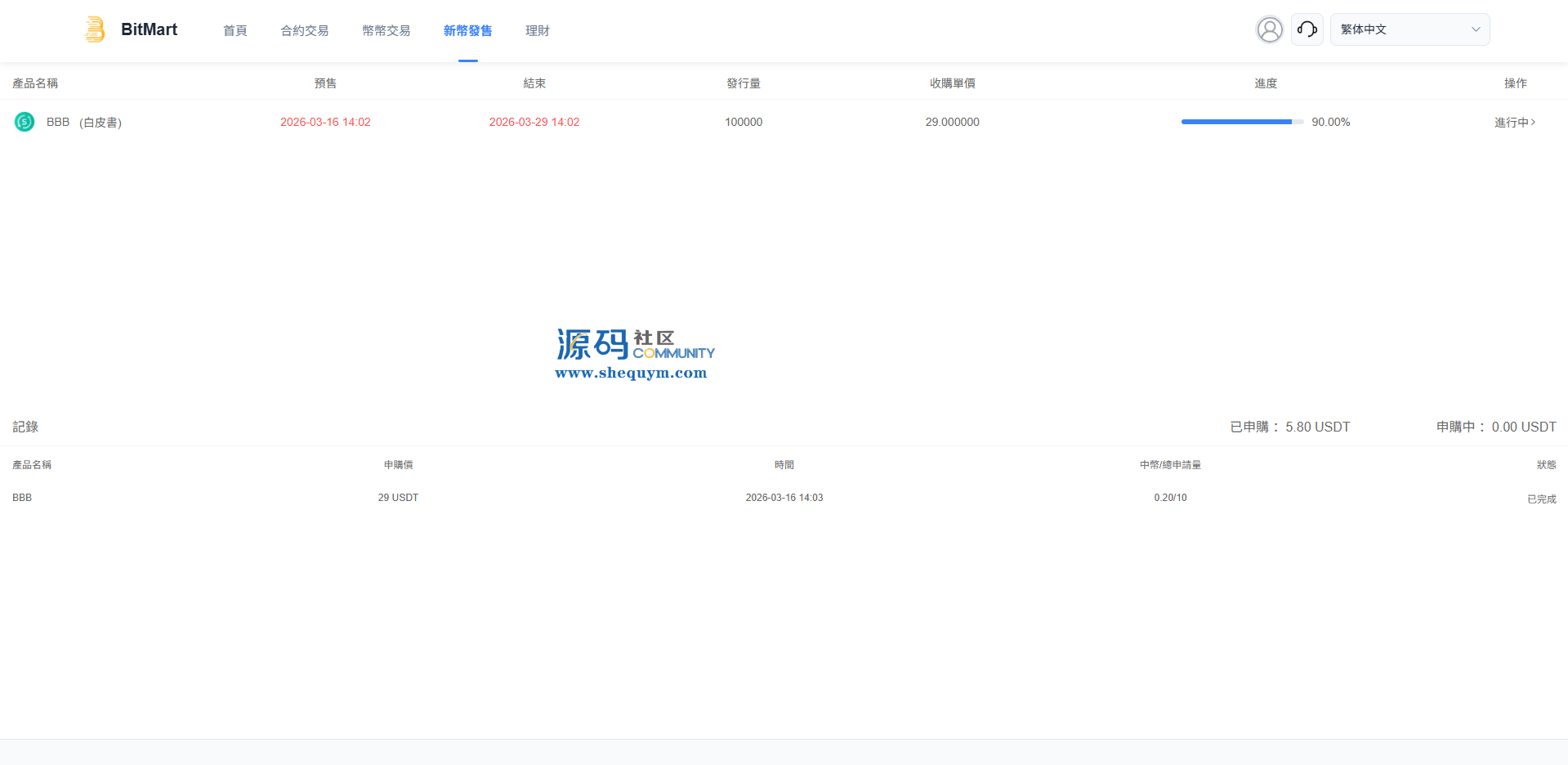Navigate to the 理財 finance tab
Viewport: 1568px width, 765px height.
coord(537,30)
